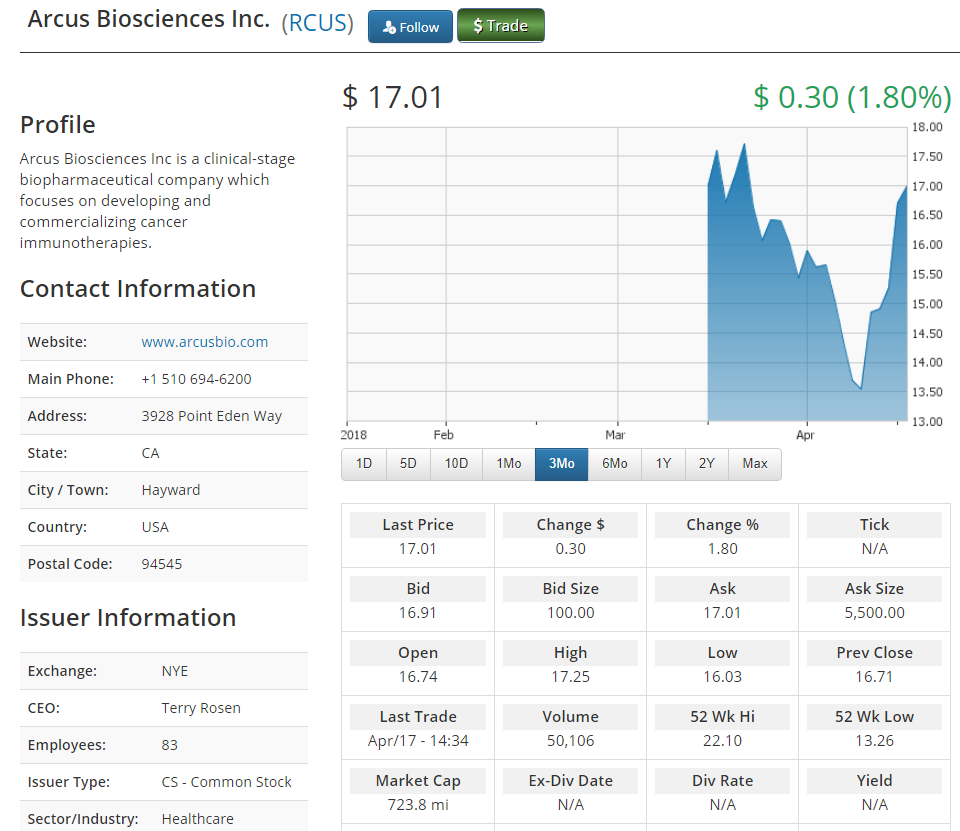This screenshot has width=960, height=831.
Task: Click the Ask Size value 5,500.00
Action: pyautogui.click(x=874, y=612)
